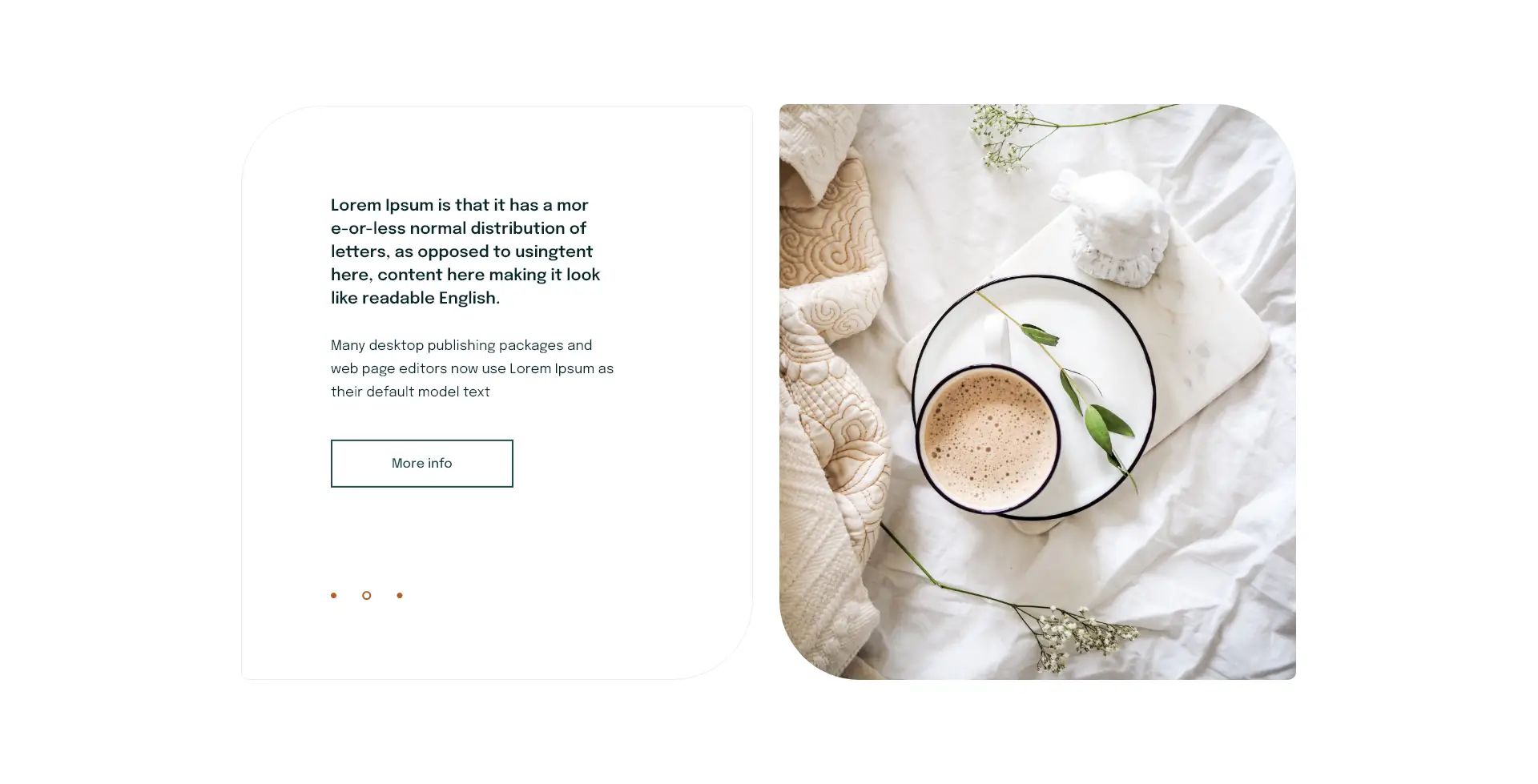
Task: Click the bold Lorem Ipsum heading text
Action: (x=465, y=251)
